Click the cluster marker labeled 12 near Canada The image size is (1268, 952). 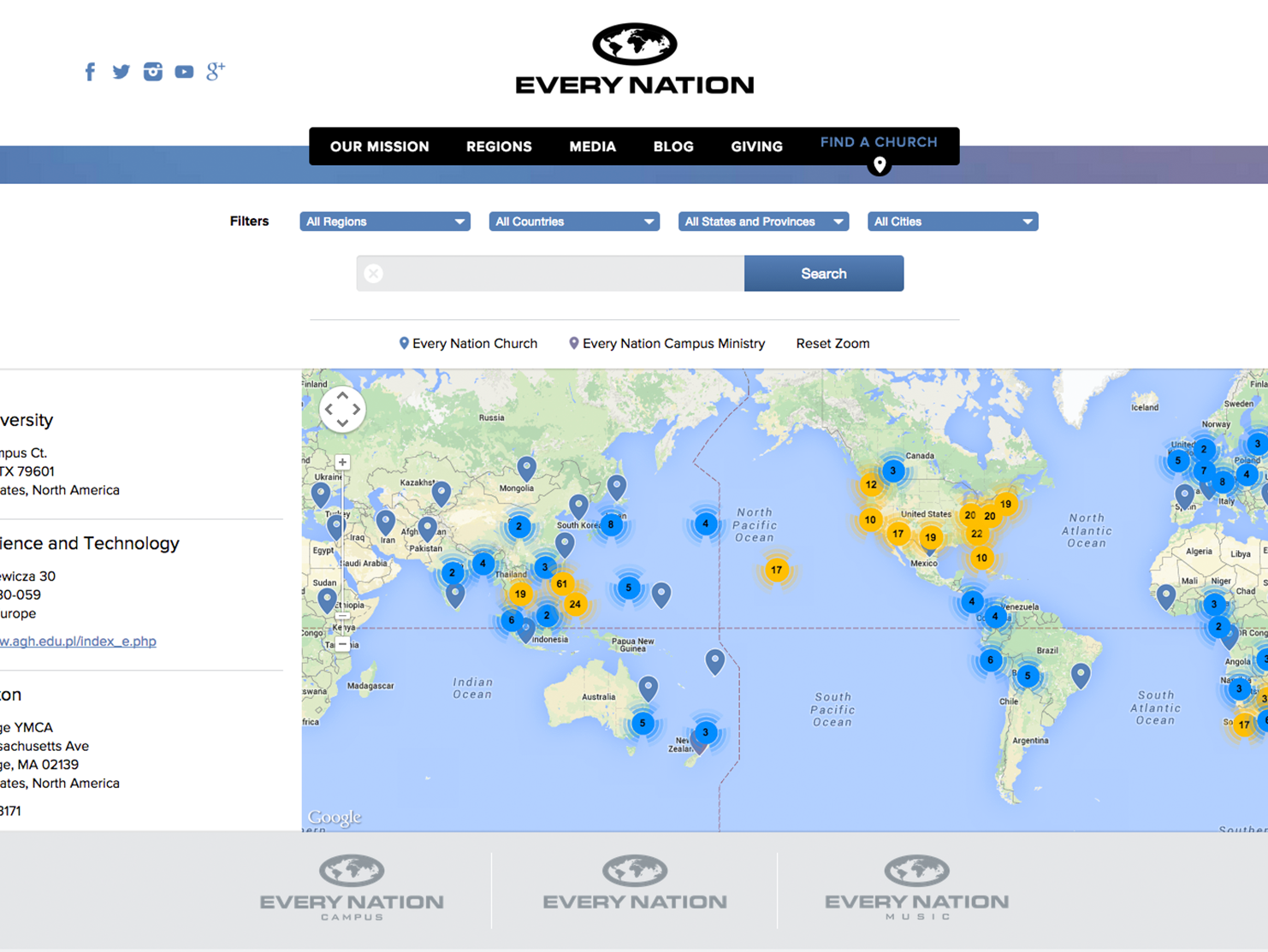tap(870, 485)
